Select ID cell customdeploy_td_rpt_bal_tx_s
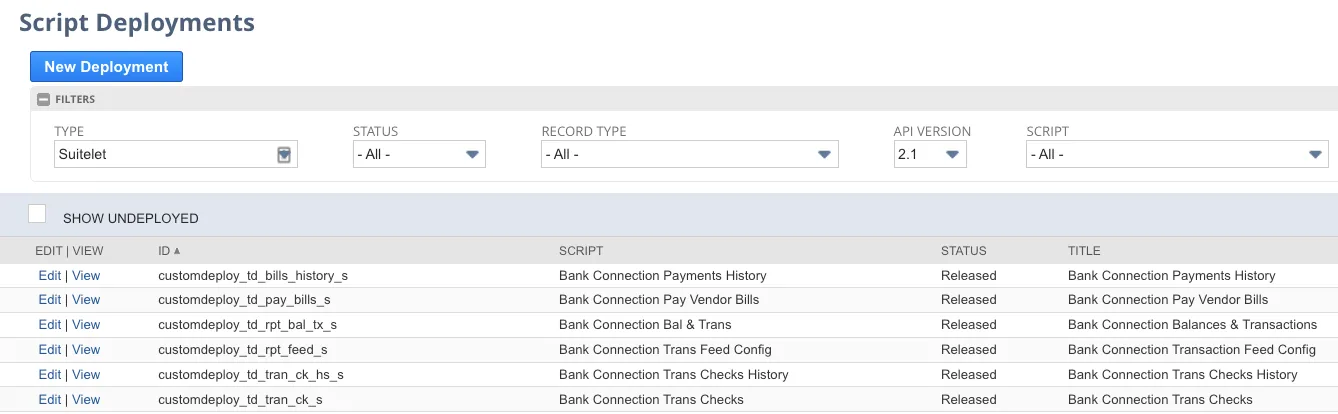The width and height of the screenshot is (1338, 414). [247, 324]
